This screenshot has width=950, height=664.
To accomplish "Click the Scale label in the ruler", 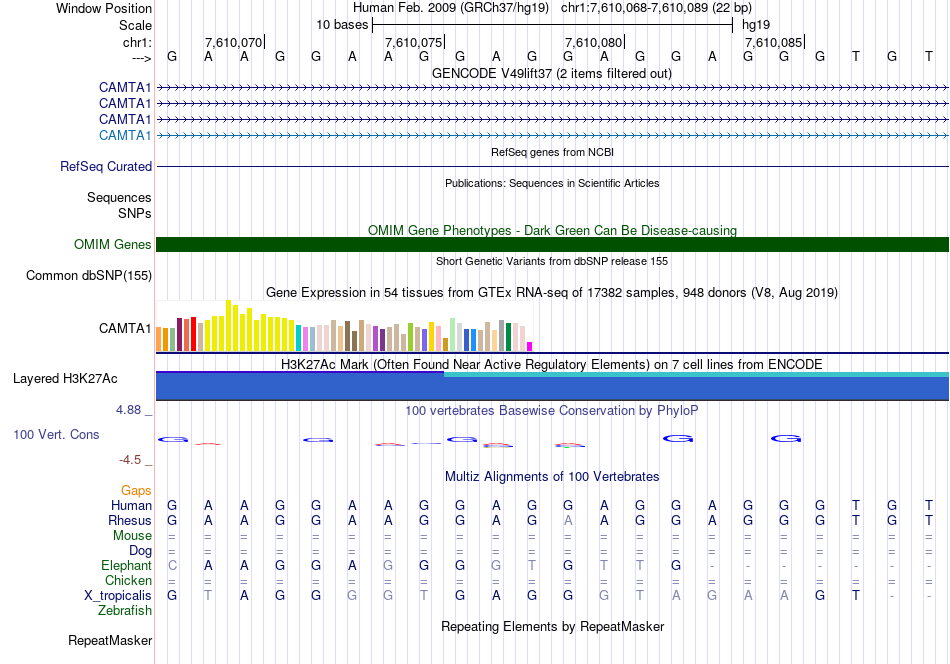I will (x=135, y=25).
